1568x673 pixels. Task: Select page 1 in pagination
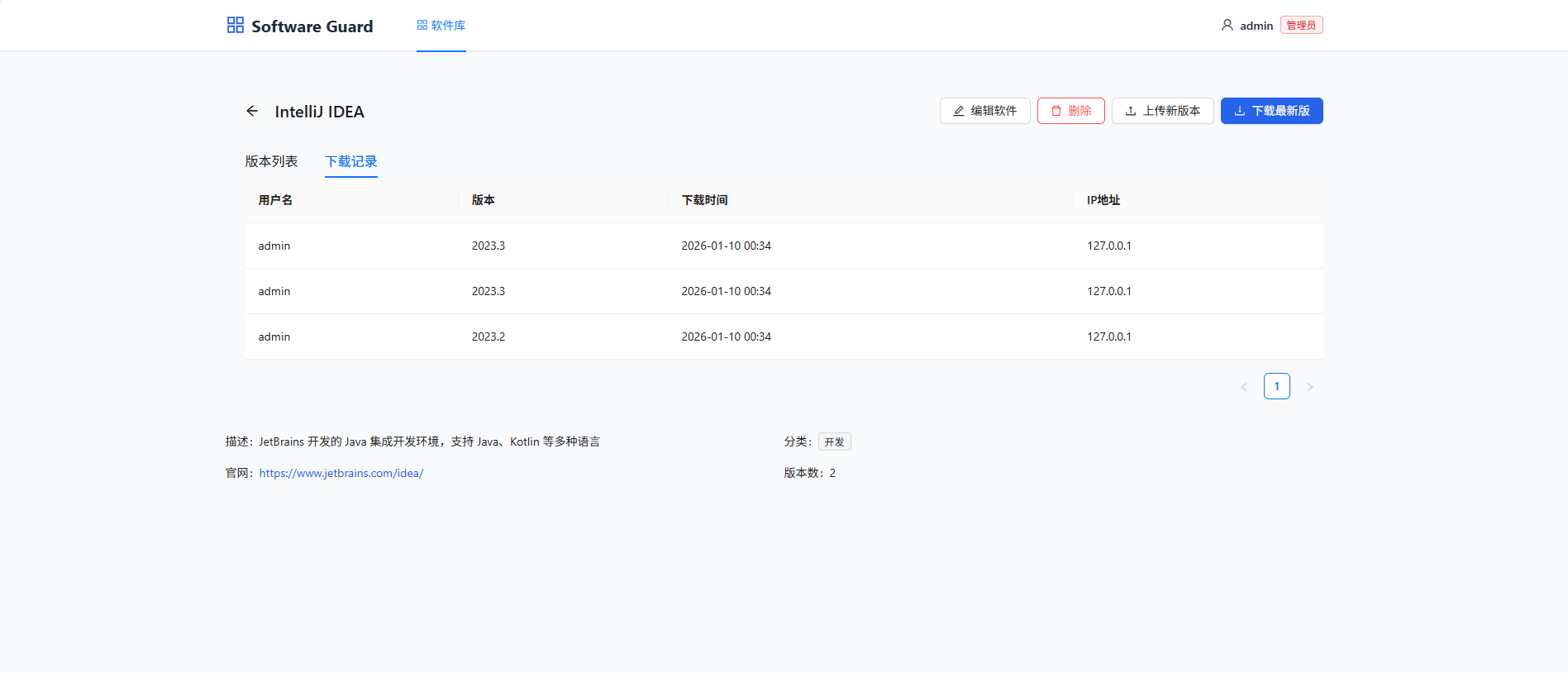point(1277,386)
